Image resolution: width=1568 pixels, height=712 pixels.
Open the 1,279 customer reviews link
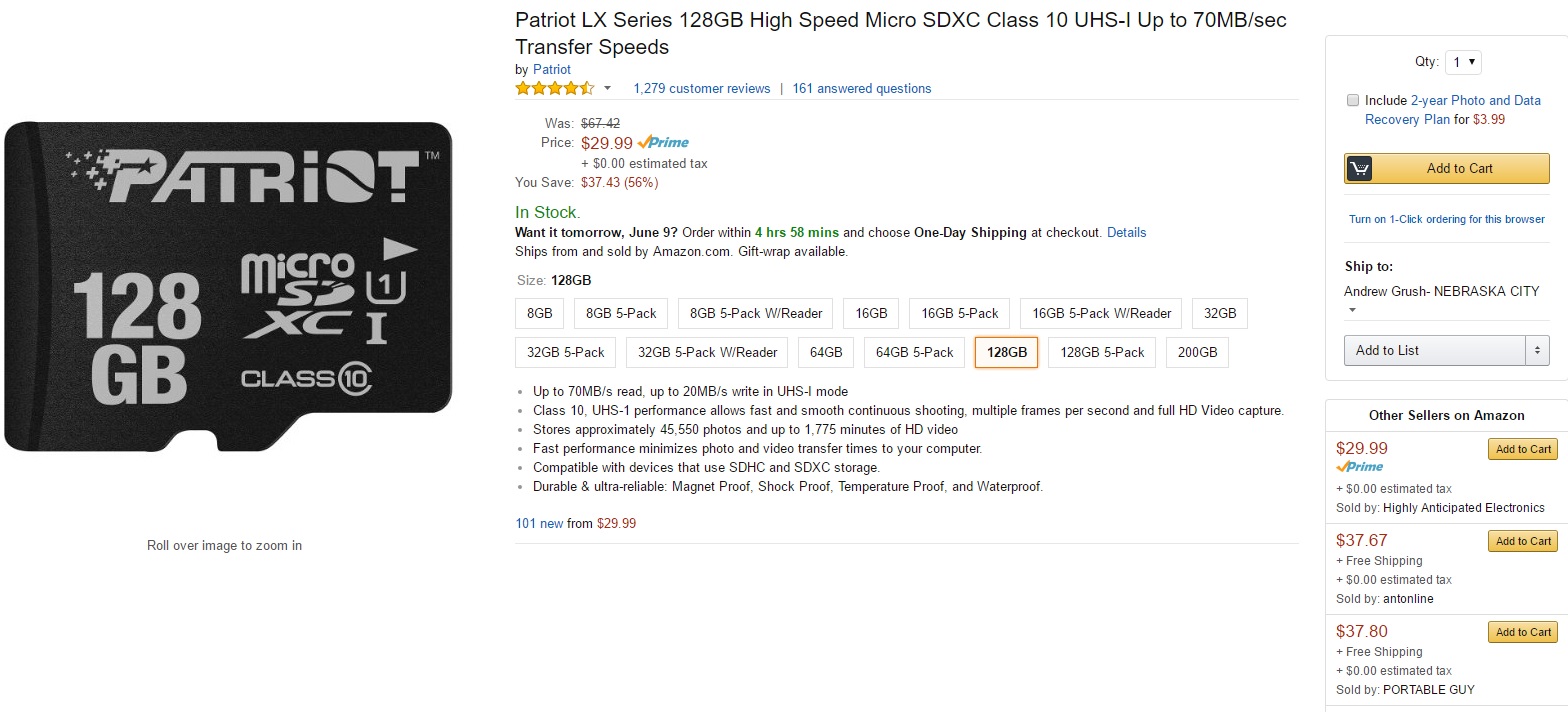702,88
